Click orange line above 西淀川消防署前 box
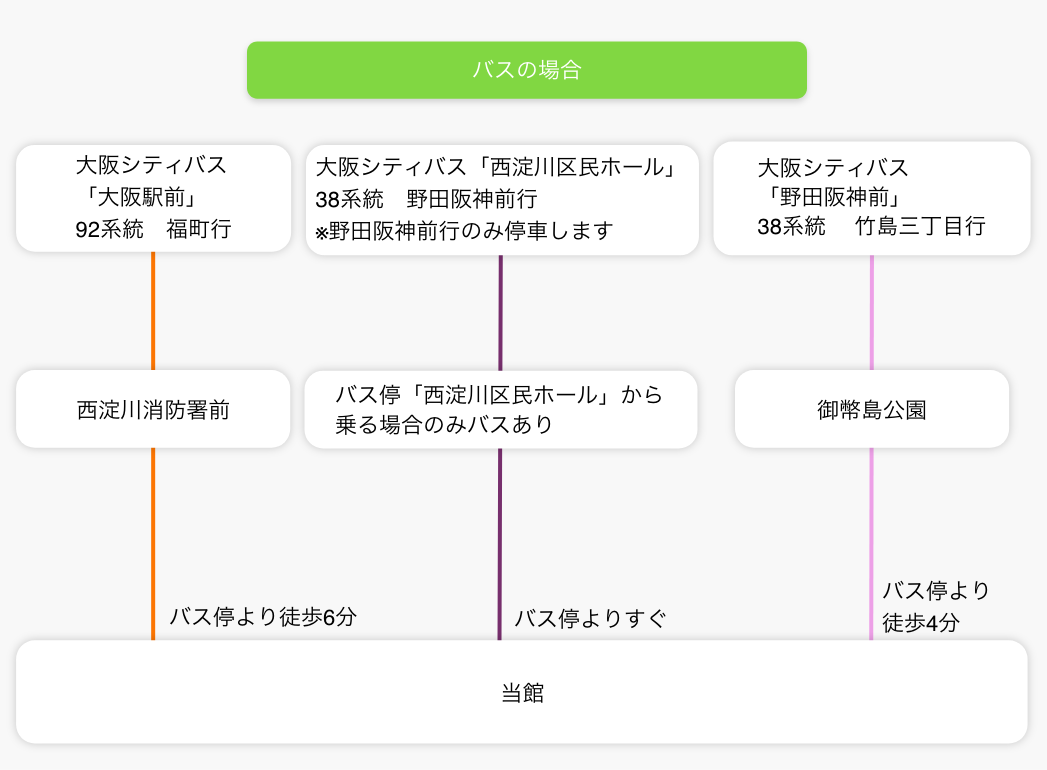 click(x=153, y=310)
